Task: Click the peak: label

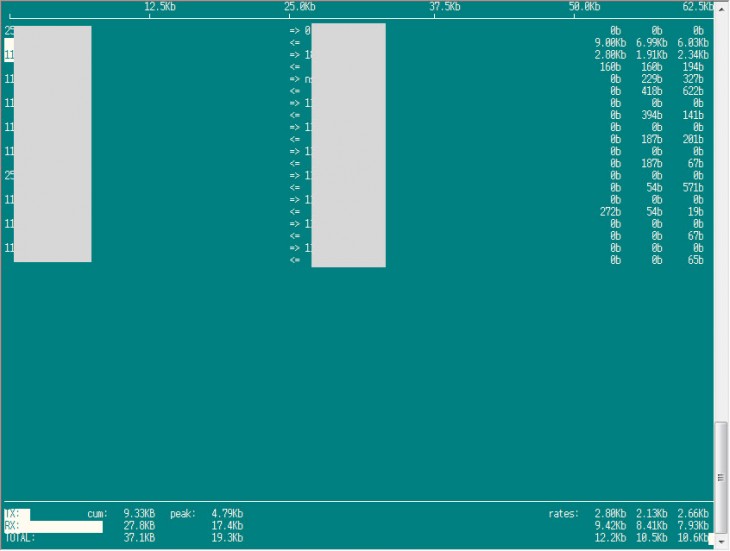Action: 184,514
